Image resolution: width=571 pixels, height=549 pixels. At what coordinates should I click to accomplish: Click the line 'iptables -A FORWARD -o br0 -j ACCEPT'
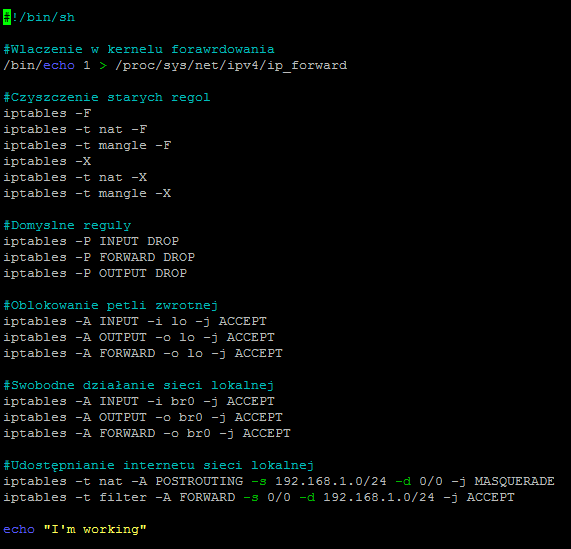coord(147,433)
